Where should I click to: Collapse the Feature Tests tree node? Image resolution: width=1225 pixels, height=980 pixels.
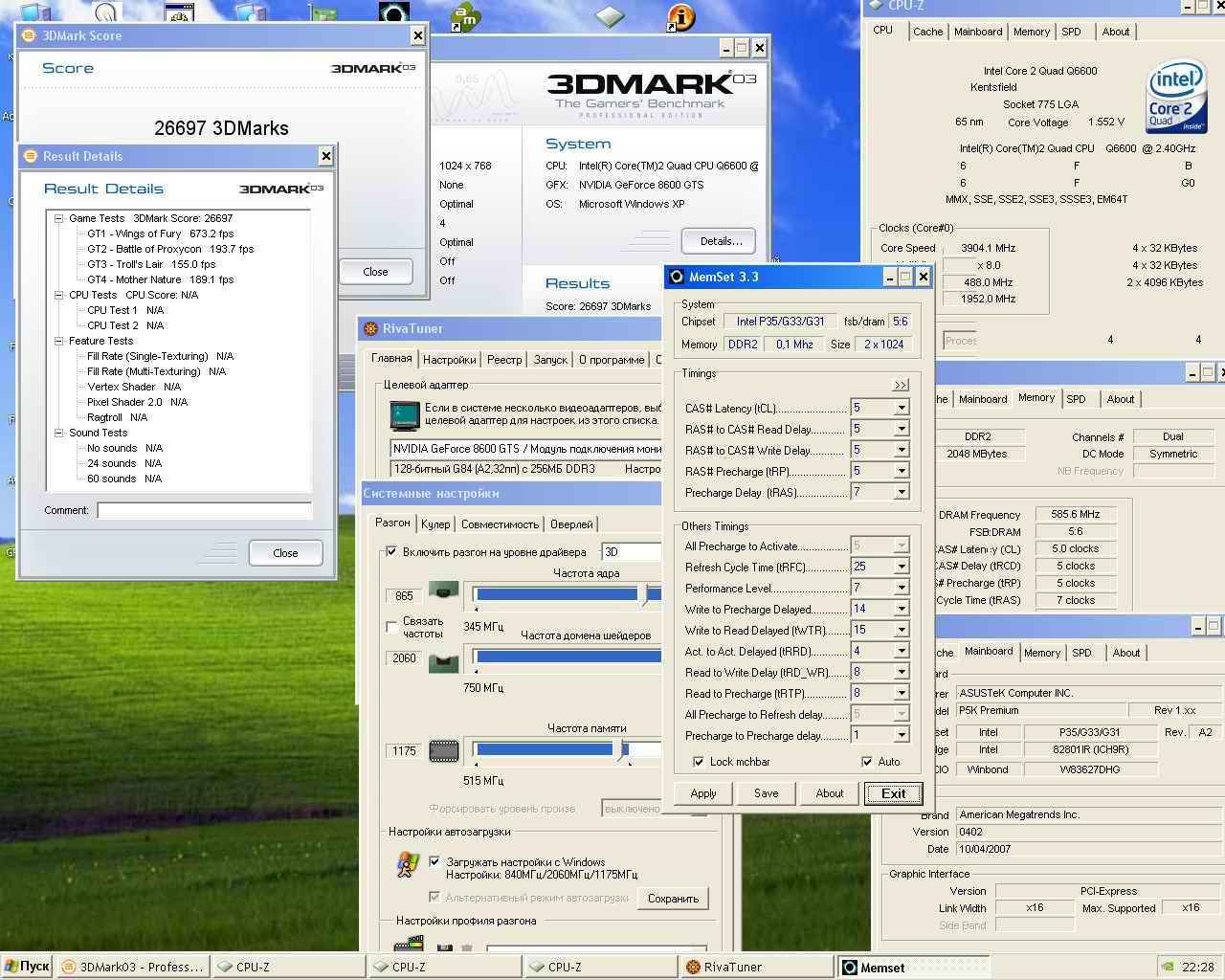[58, 341]
